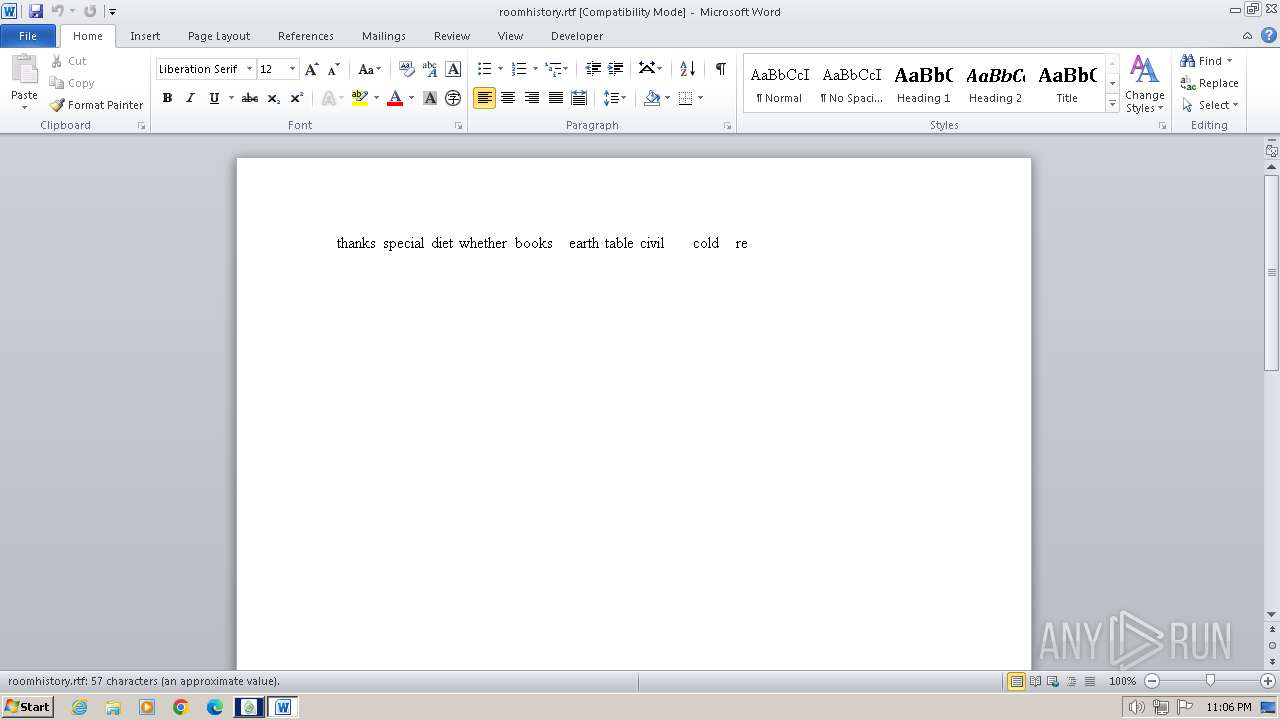This screenshot has height=720, width=1280.
Task: Switch to the References tab
Action: pos(306,36)
